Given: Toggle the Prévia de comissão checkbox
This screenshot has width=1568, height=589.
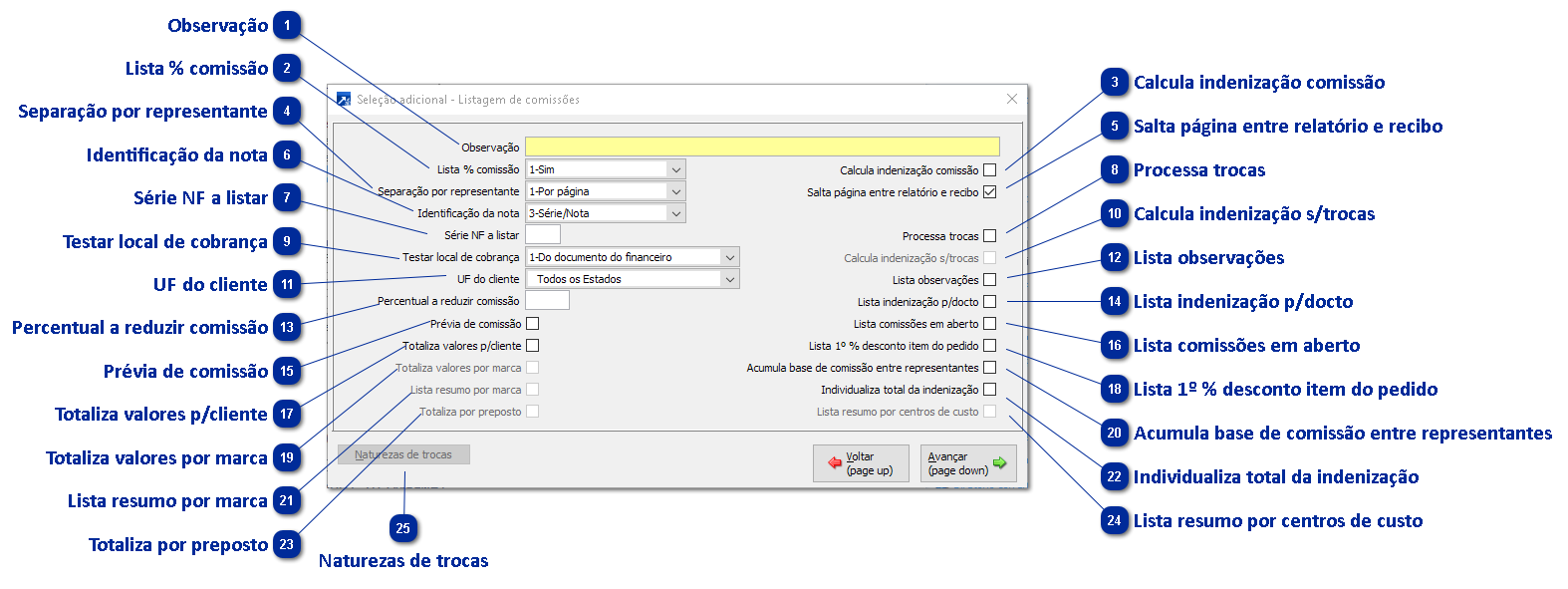Looking at the screenshot, I should pos(533,324).
